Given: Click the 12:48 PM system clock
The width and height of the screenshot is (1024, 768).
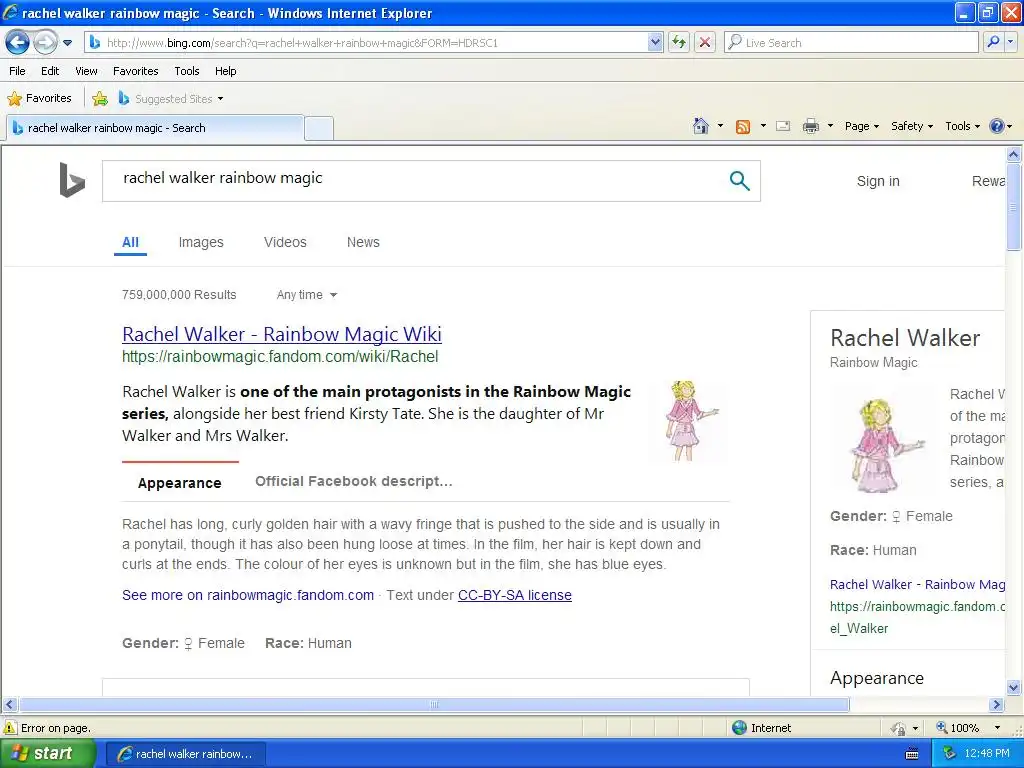Looking at the screenshot, I should [x=987, y=754].
